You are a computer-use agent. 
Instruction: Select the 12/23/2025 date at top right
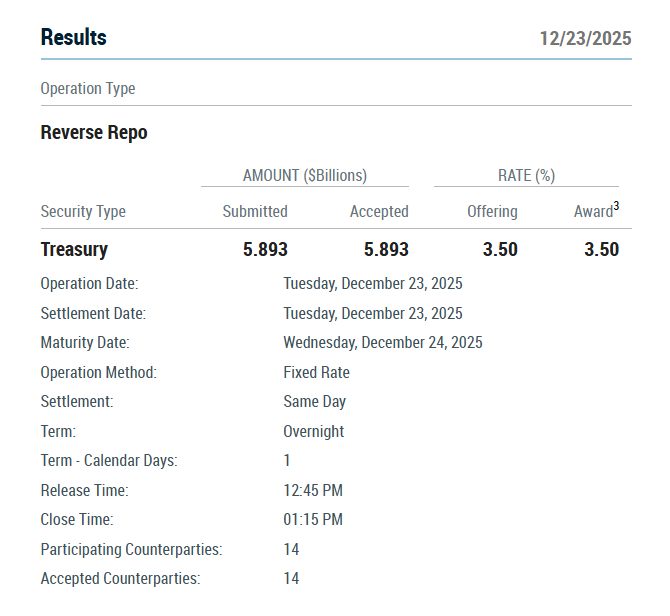coord(585,38)
